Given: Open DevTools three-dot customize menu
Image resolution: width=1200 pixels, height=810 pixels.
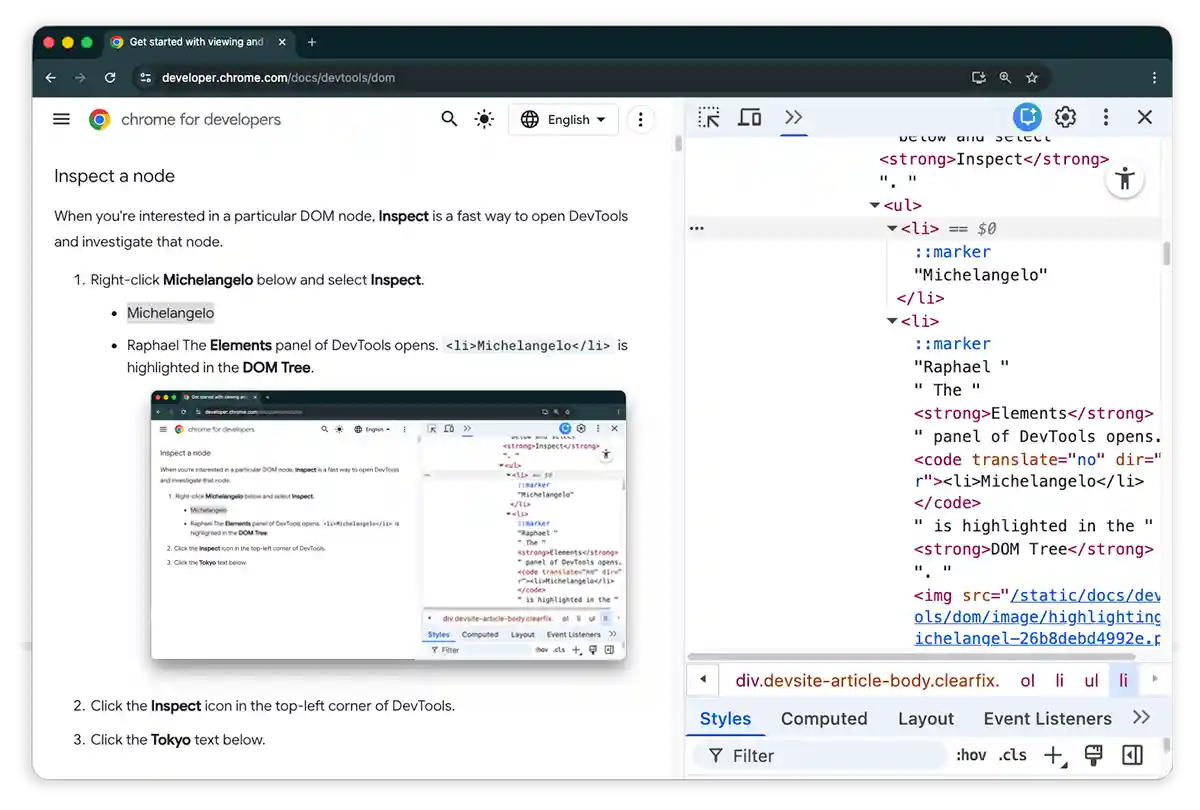Looking at the screenshot, I should click(1105, 118).
